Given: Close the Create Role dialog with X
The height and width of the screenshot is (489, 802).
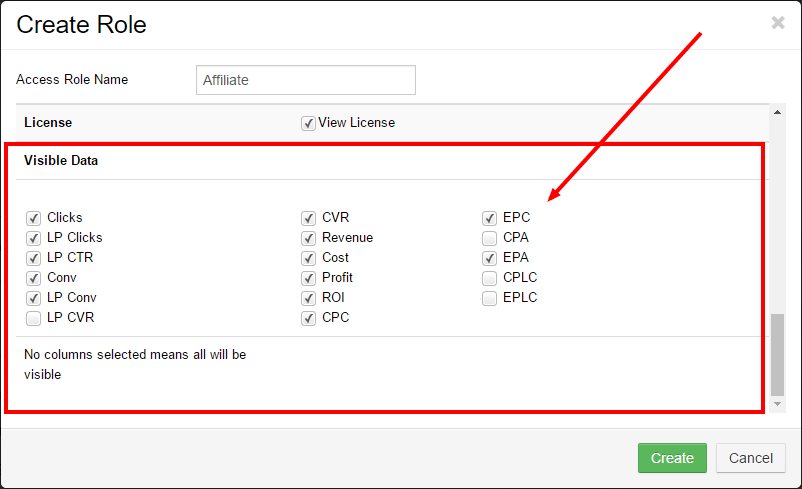Looking at the screenshot, I should click(777, 23).
